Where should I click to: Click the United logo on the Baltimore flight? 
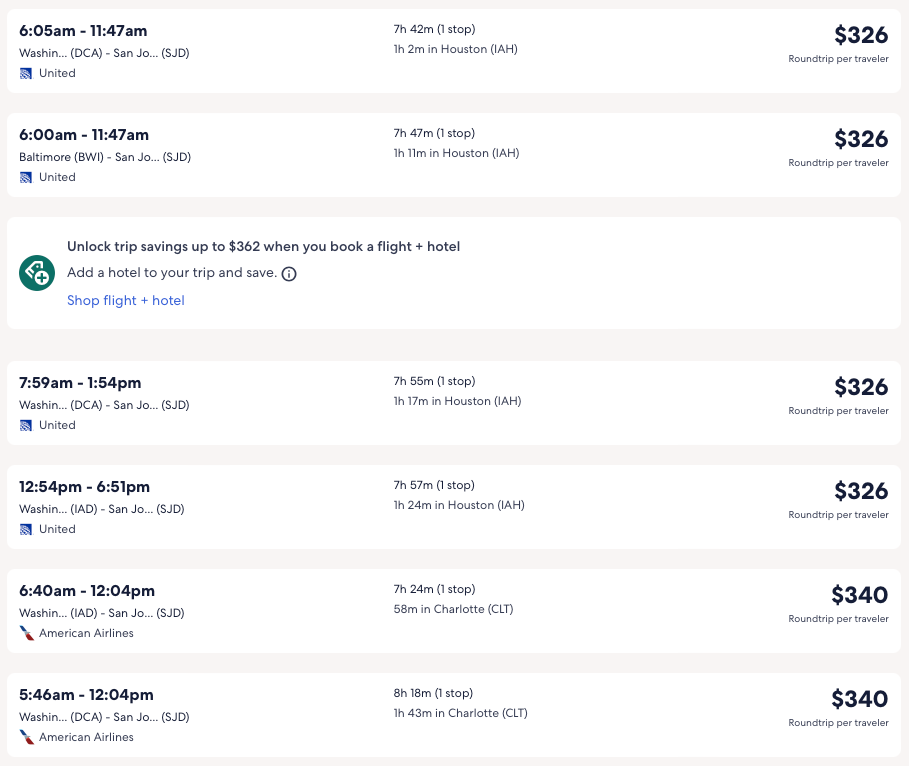(x=26, y=177)
